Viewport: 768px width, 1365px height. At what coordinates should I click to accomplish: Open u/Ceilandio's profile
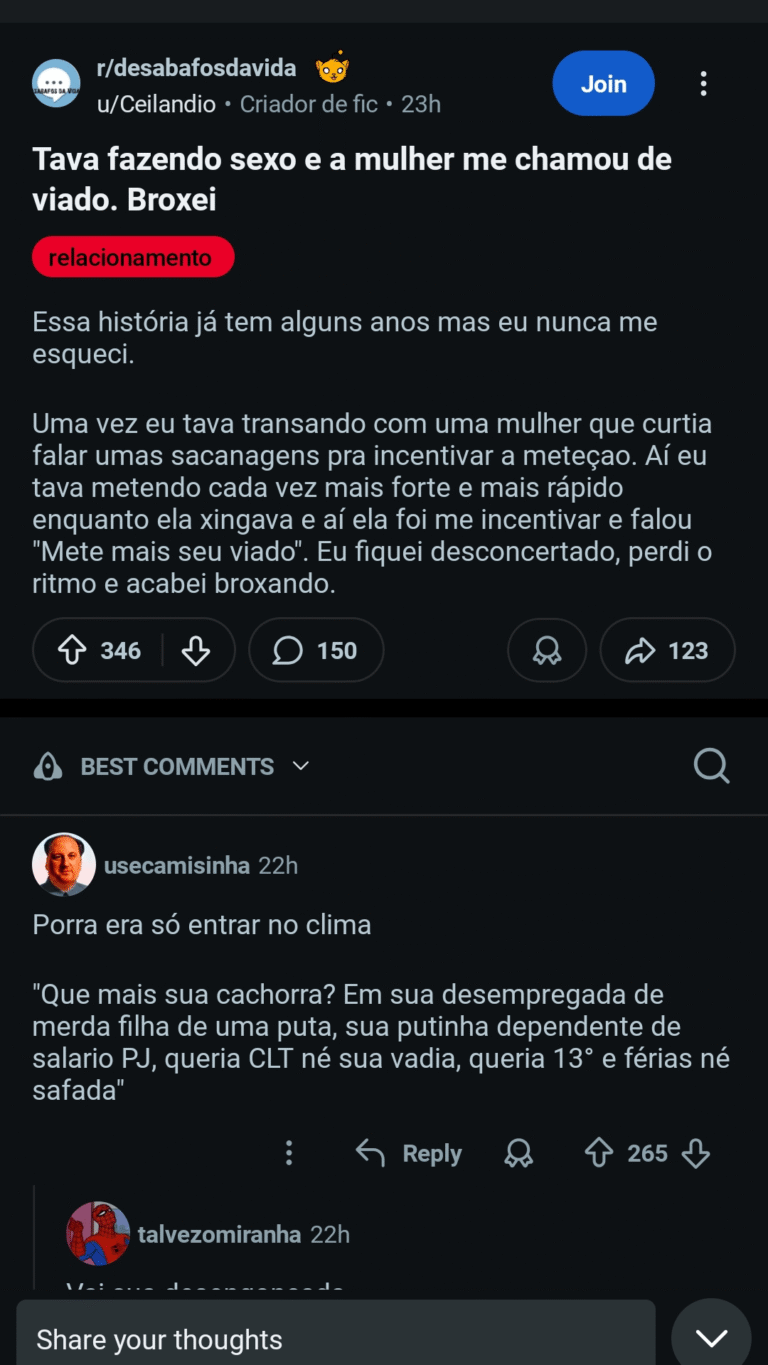pyautogui.click(x=157, y=104)
